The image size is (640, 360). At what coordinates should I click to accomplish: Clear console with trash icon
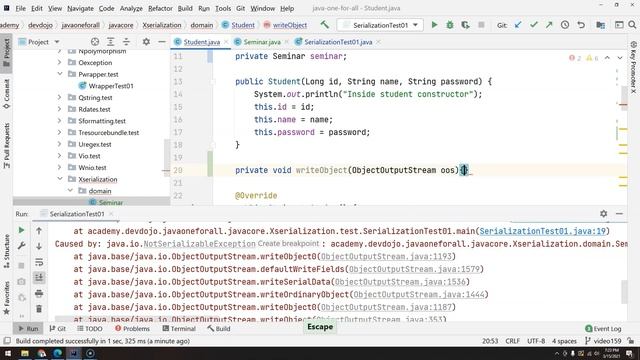pyautogui.click(x=39, y=309)
